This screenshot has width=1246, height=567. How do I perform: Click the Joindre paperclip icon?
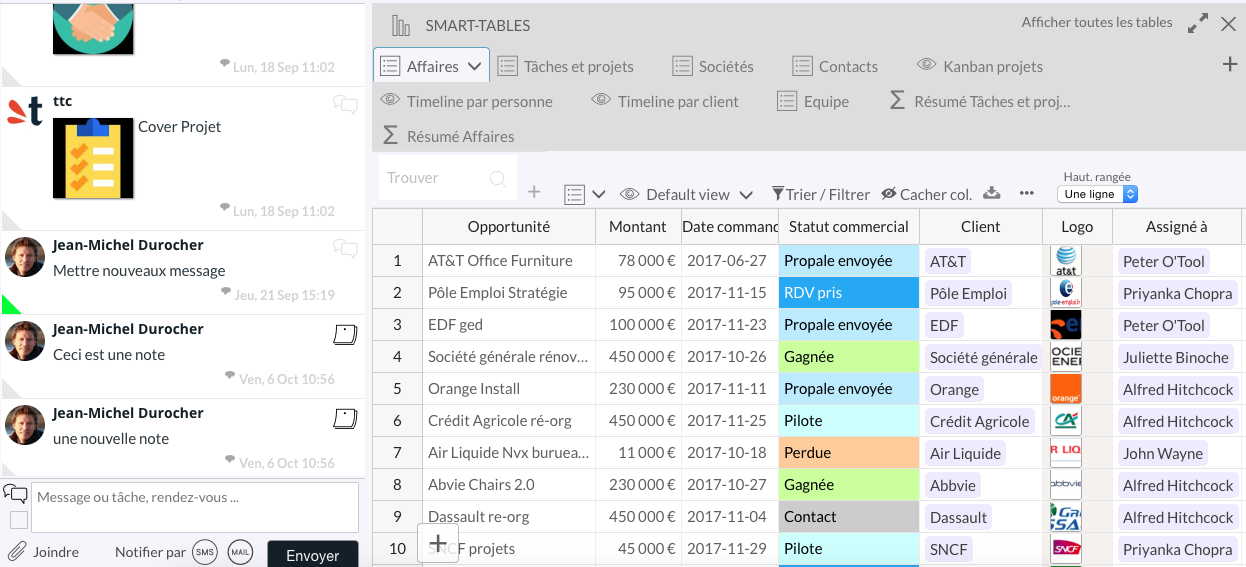pyautogui.click(x=17, y=551)
